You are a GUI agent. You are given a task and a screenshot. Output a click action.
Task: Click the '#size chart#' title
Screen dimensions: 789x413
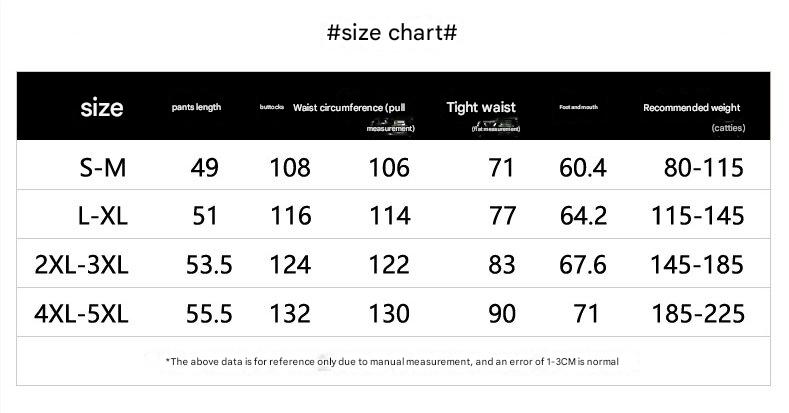[x=392, y=33]
